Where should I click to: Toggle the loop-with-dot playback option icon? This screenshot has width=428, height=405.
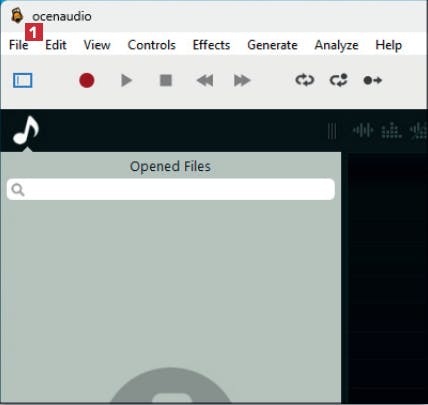tap(339, 80)
